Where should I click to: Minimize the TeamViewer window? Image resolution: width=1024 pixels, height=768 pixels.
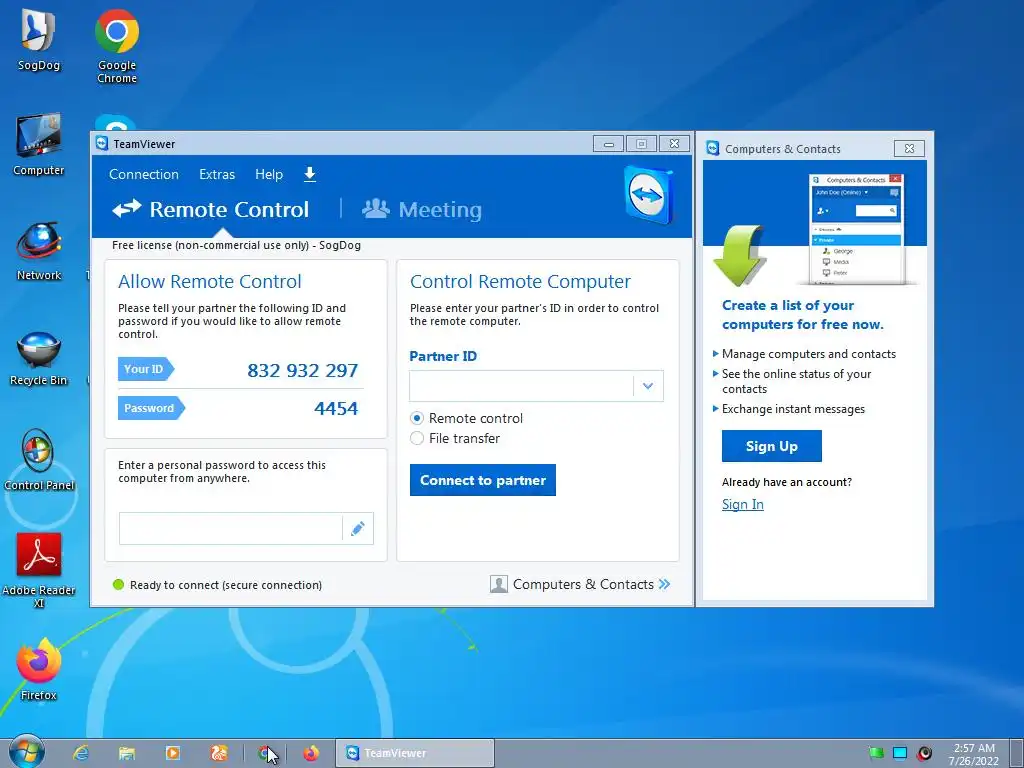point(608,144)
